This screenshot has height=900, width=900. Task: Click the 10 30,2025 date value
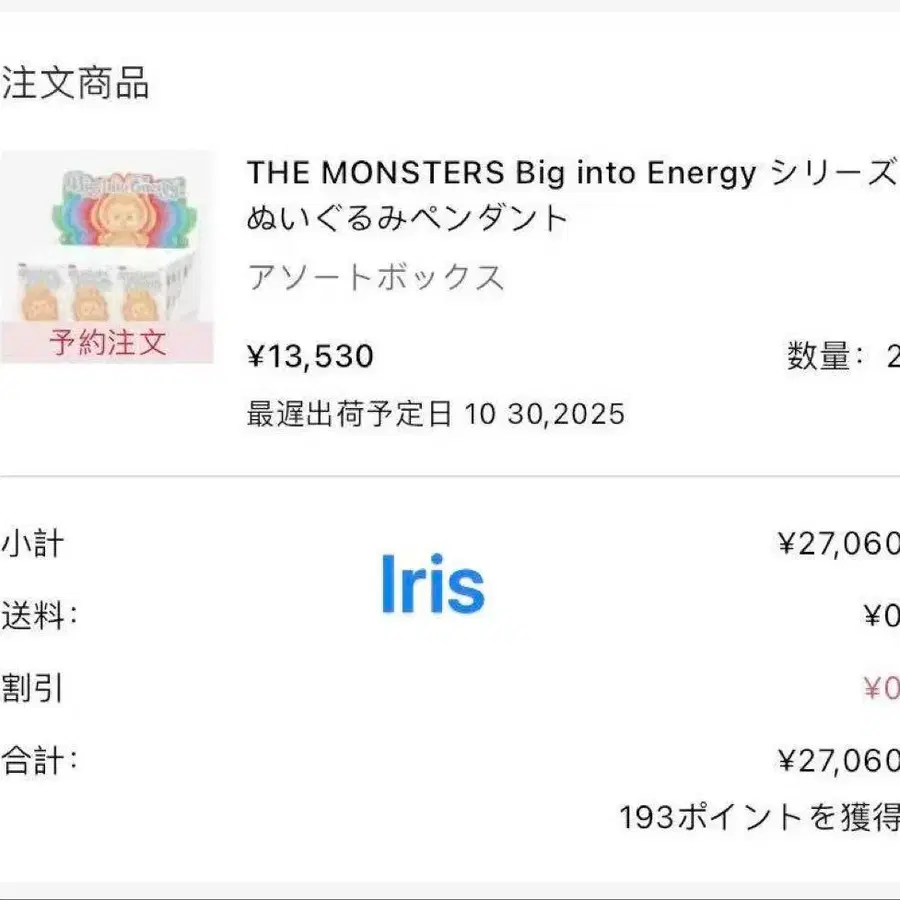544,413
